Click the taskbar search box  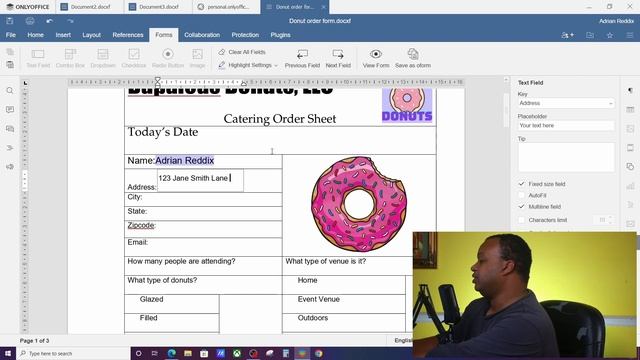click(73, 353)
